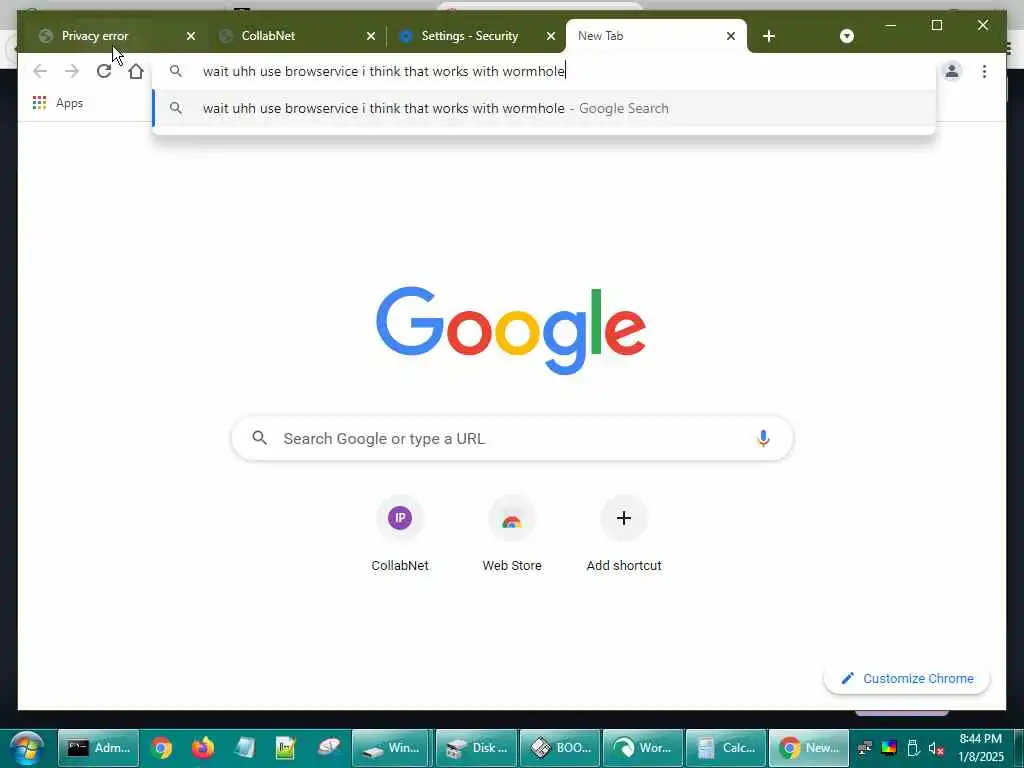Click the browser Forward arrow
This screenshot has height=768, width=1024.
pos(72,71)
